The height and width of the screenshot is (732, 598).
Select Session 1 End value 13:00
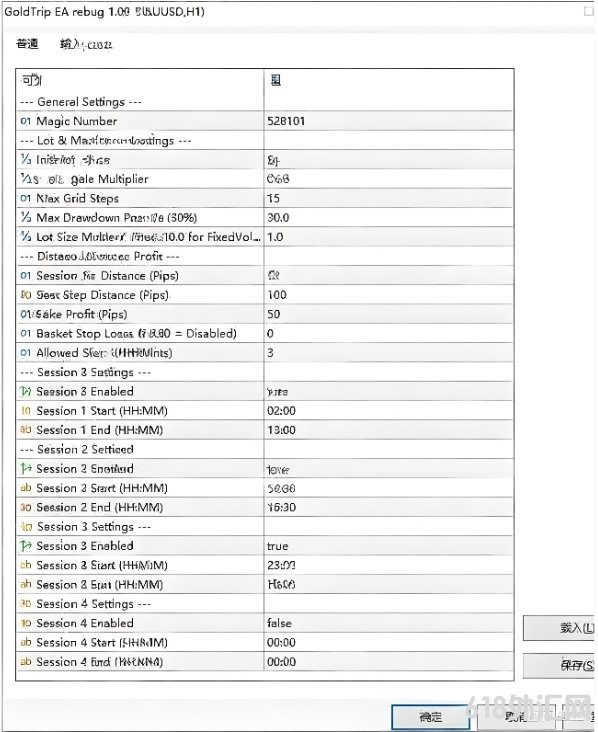[281, 430]
